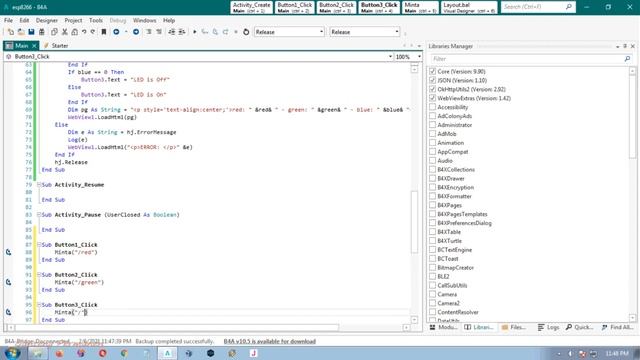Viewport: 640px width, 360px height.
Task: Switch to the Starter code tab
Action: click(56, 46)
